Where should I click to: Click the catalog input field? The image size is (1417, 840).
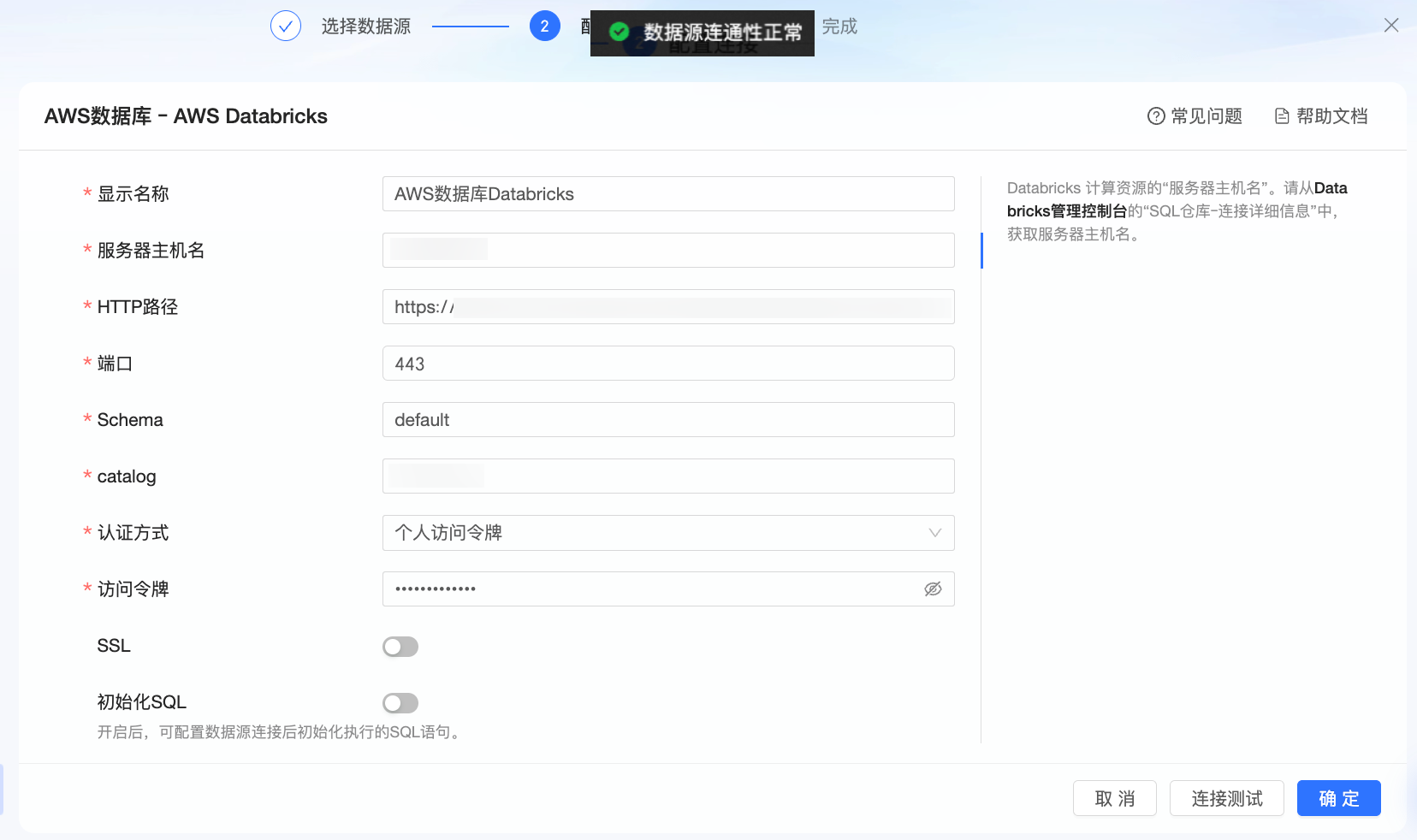(x=668, y=476)
